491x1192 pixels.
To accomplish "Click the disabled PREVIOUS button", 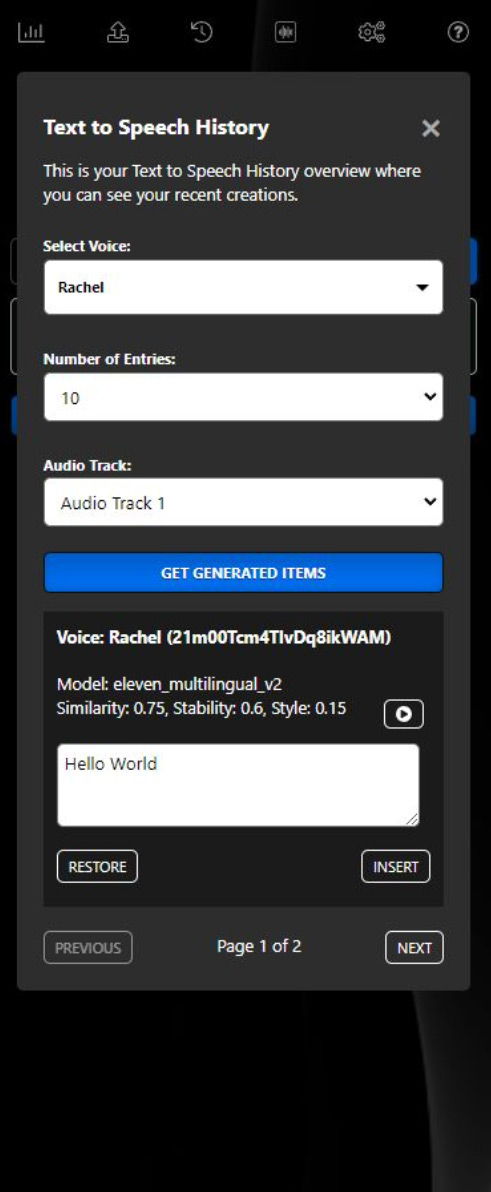I will tap(88, 947).
